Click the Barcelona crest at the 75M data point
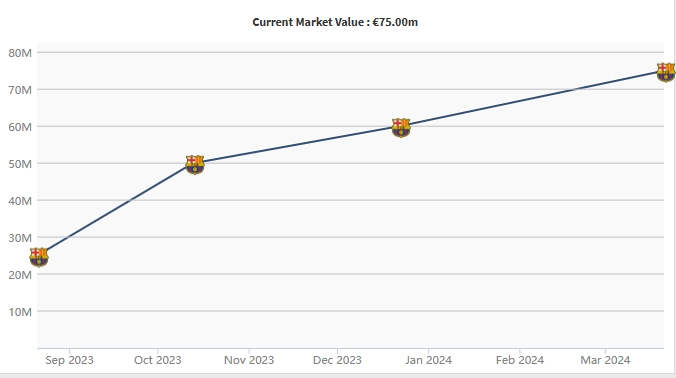 666,72
